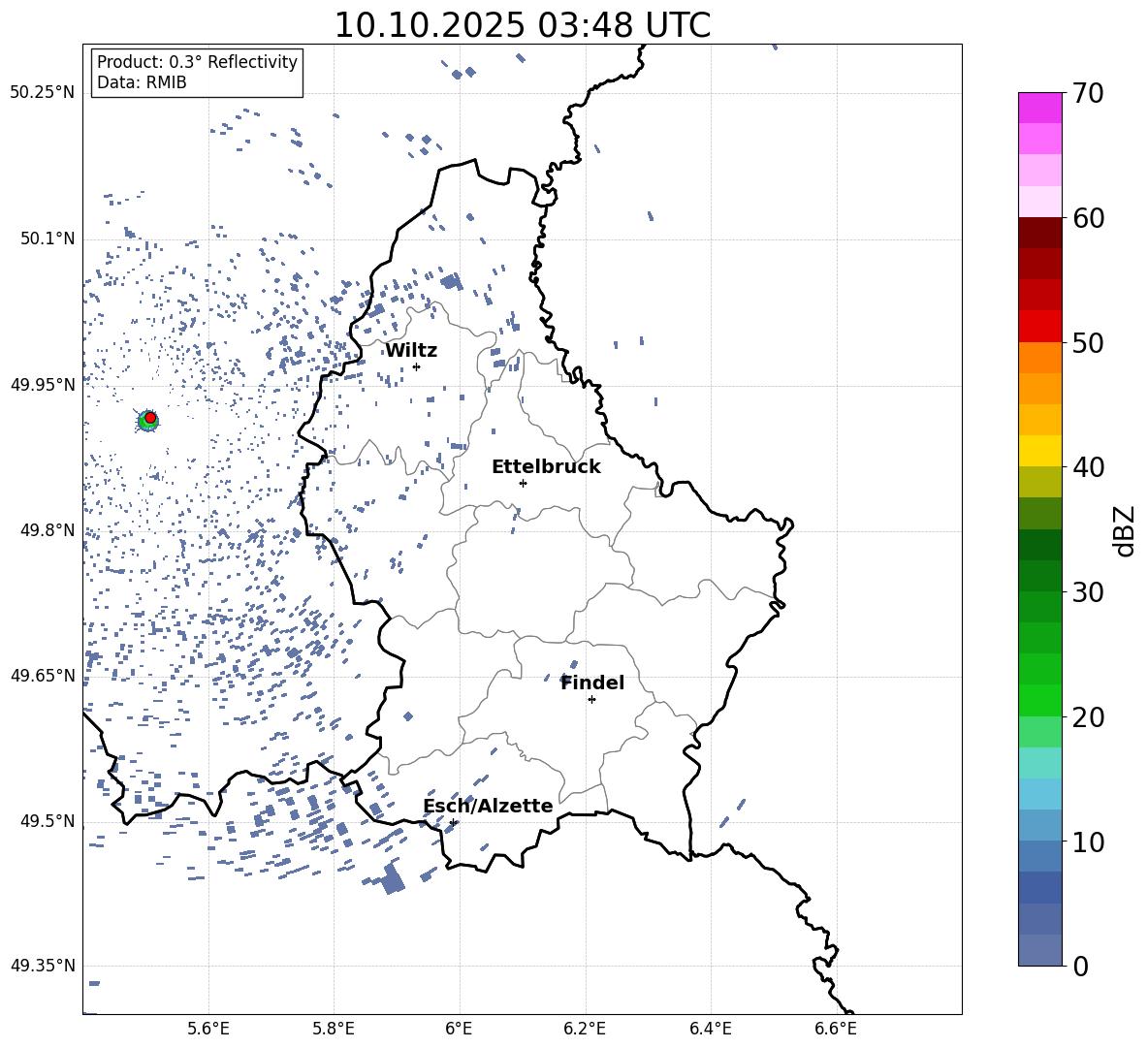Click the dBZ colorbar axis label
Viewport: 1148px width, 1048px height.
1126,530
